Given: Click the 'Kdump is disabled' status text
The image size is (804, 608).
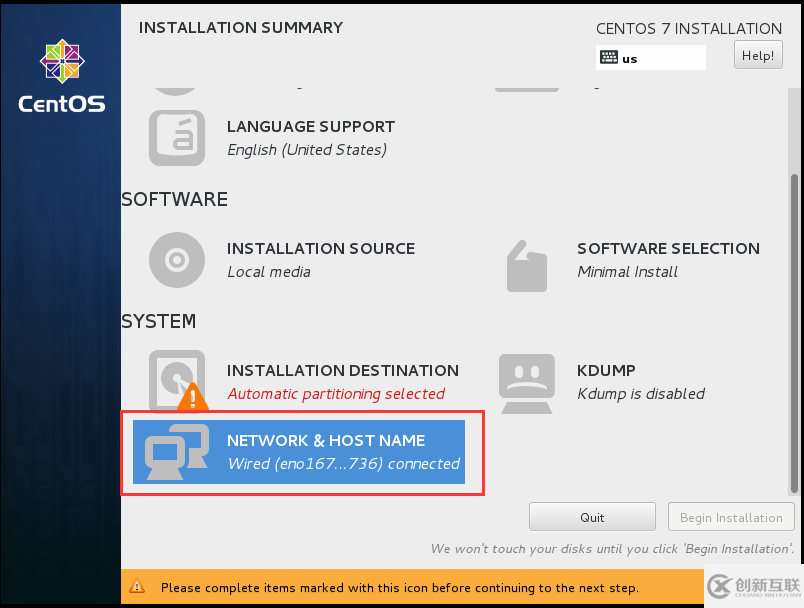Looking at the screenshot, I should point(641,394).
